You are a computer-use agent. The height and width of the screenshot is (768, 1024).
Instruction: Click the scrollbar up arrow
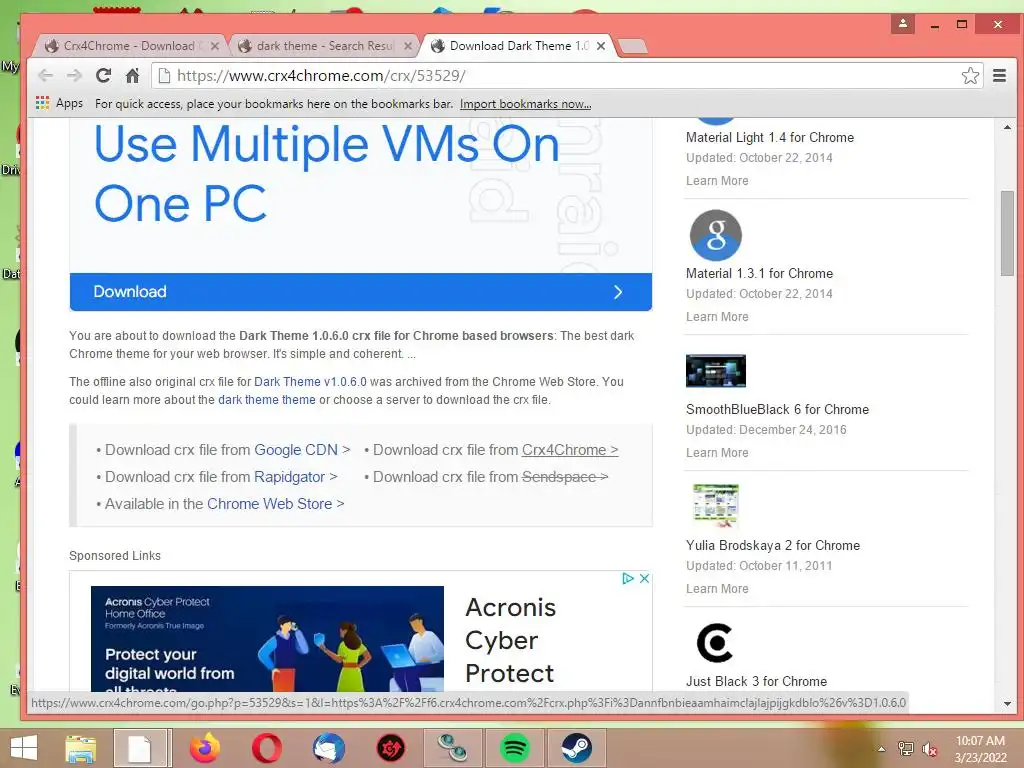pos(1007,127)
